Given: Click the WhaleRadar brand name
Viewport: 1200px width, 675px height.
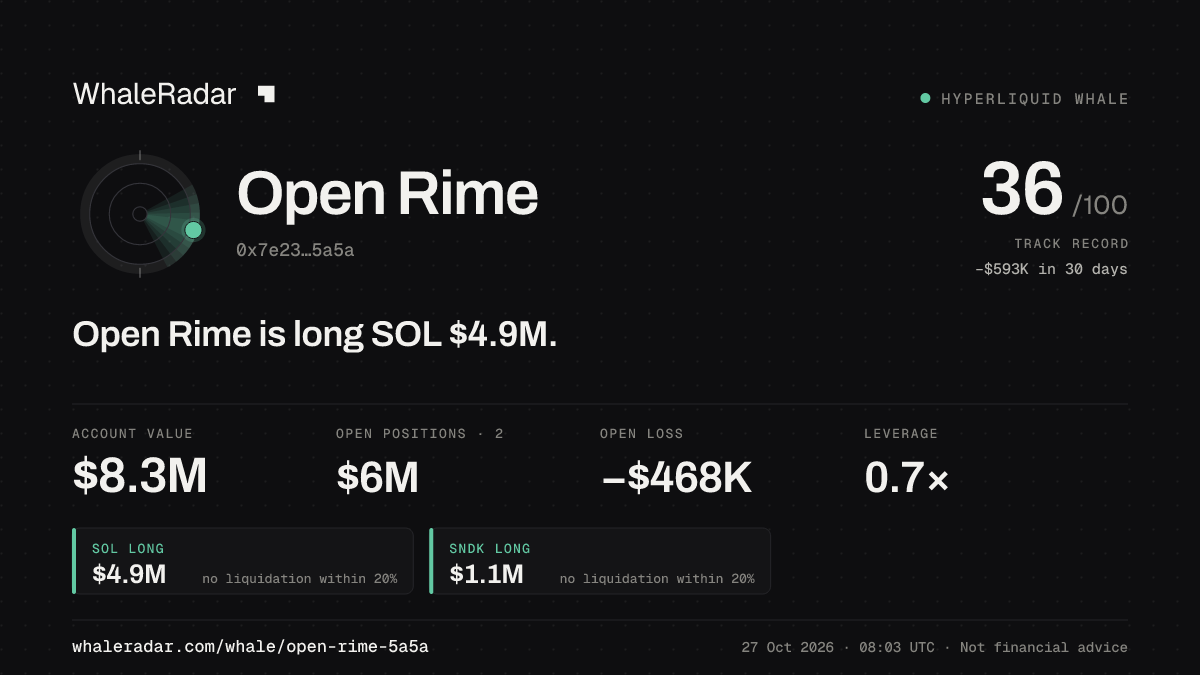Looking at the screenshot, I should click(x=154, y=94).
